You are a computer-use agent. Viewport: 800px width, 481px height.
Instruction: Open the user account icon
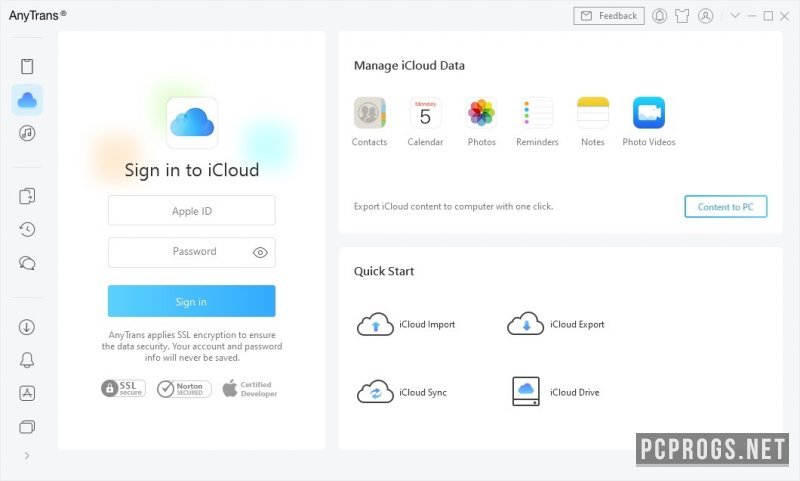click(x=706, y=16)
